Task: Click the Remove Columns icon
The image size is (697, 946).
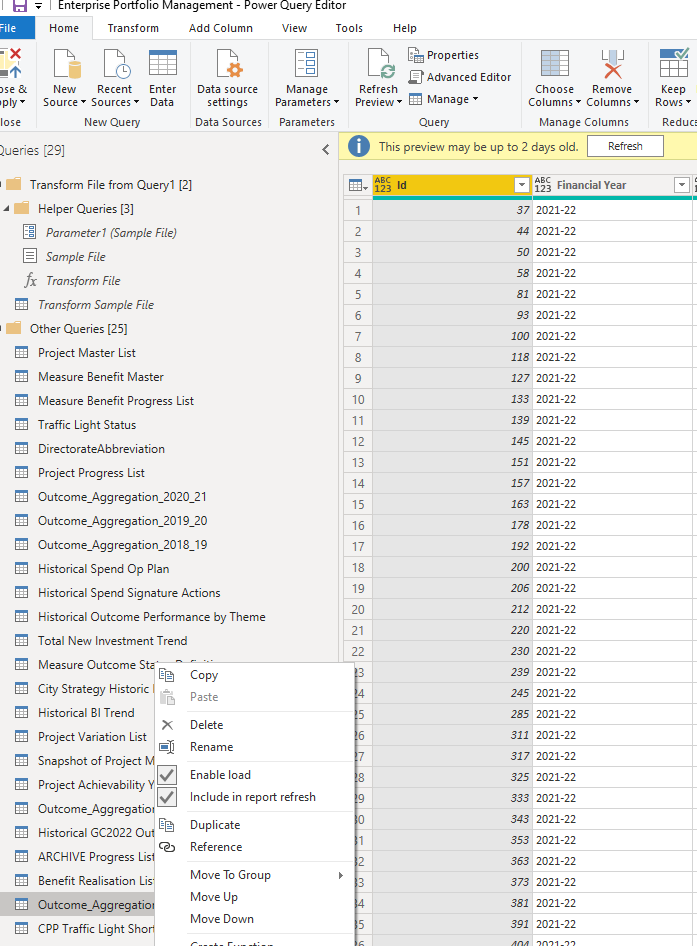Action: (613, 63)
